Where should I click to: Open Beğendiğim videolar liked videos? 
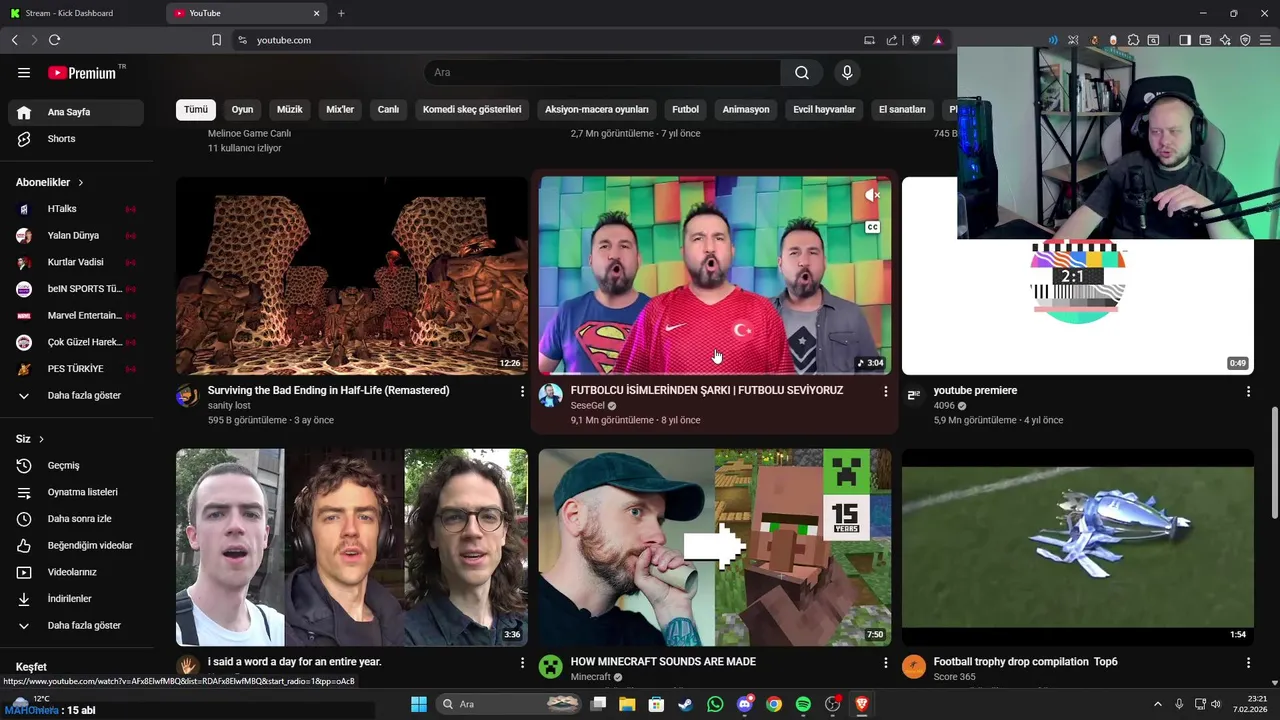point(76,546)
